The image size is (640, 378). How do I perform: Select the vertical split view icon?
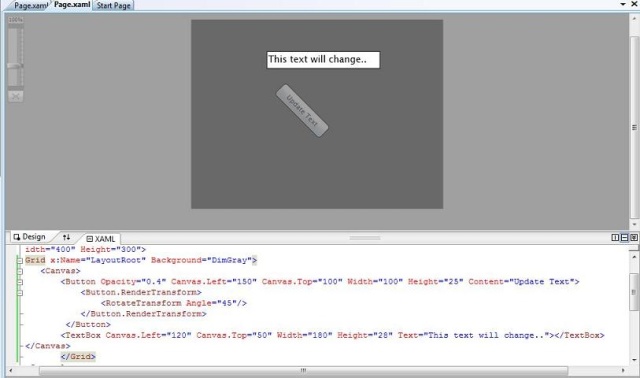pyautogui.click(x=615, y=238)
